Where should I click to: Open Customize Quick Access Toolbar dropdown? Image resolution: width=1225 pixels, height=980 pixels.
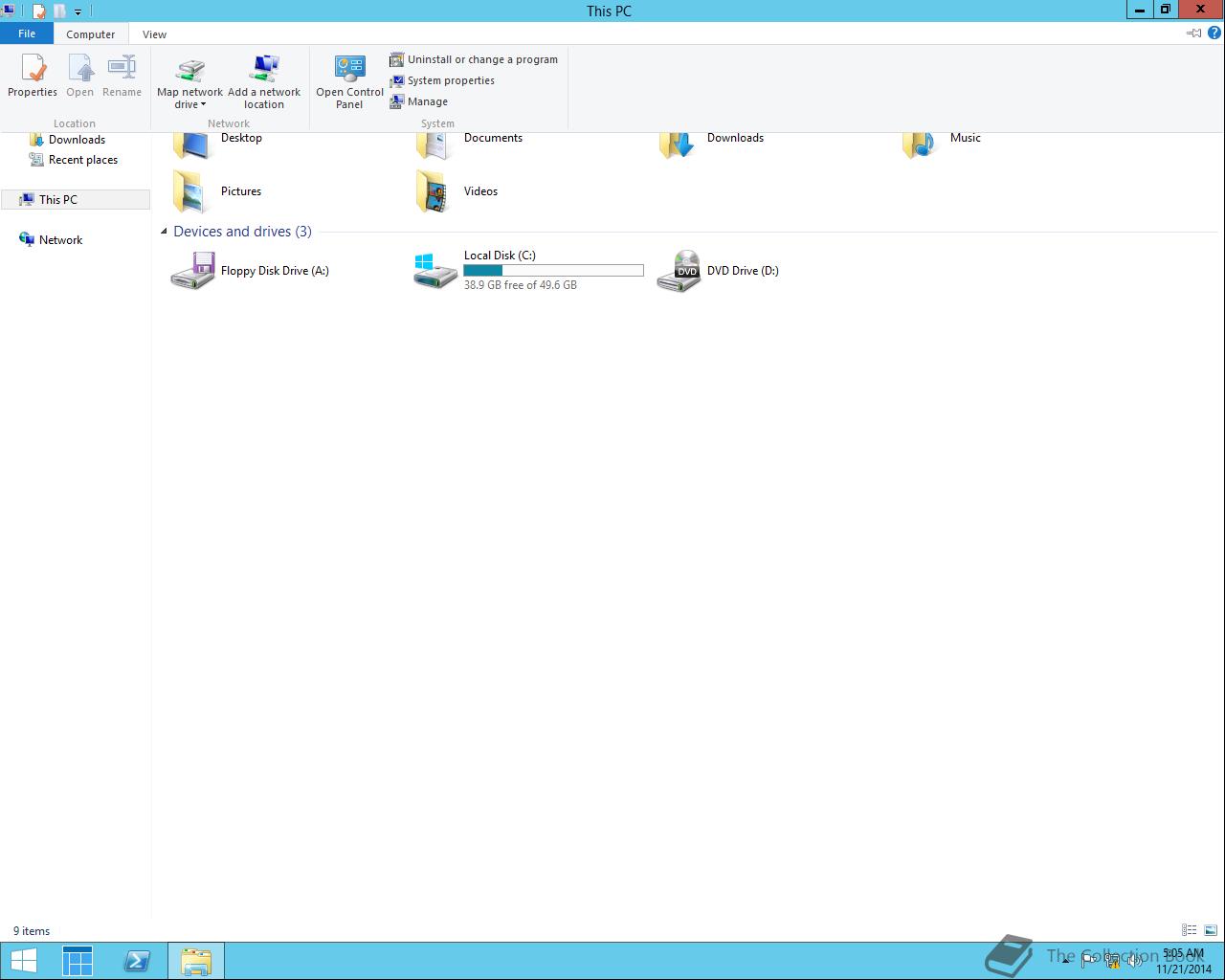coord(78,12)
